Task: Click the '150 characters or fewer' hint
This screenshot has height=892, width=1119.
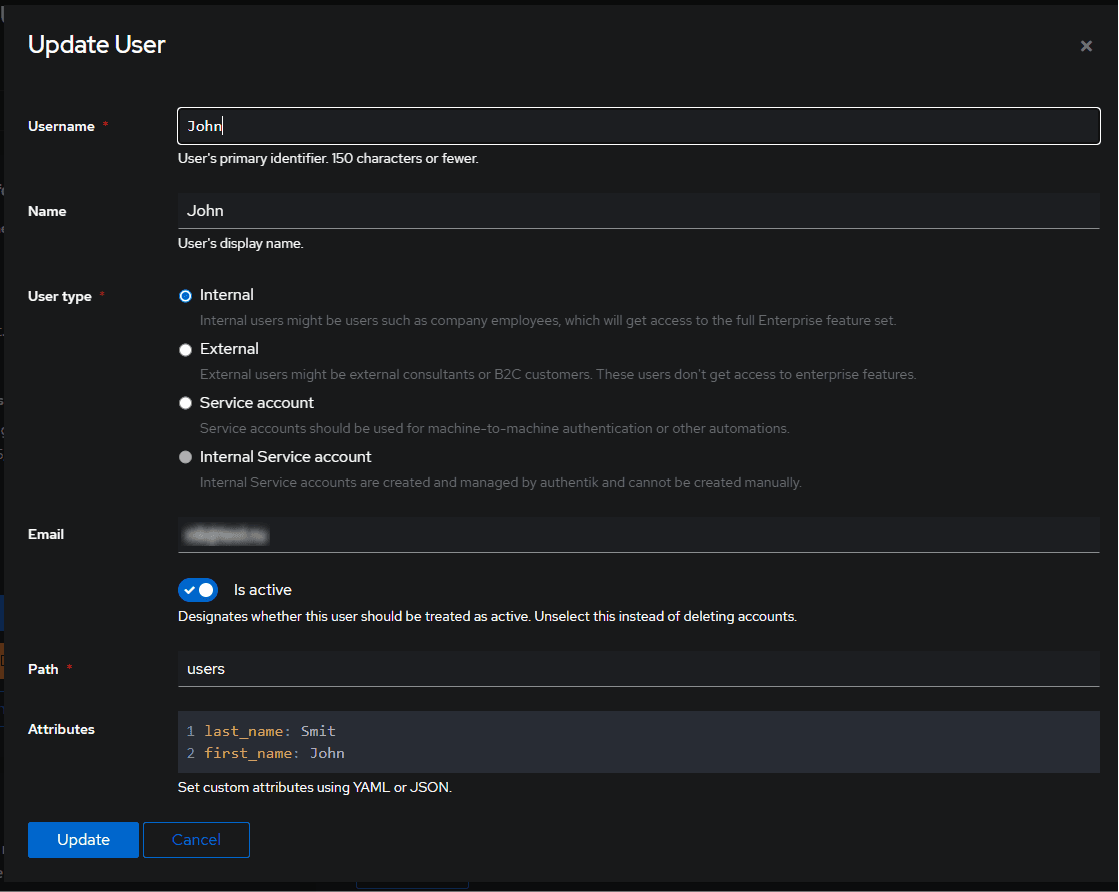Action: [x=405, y=158]
